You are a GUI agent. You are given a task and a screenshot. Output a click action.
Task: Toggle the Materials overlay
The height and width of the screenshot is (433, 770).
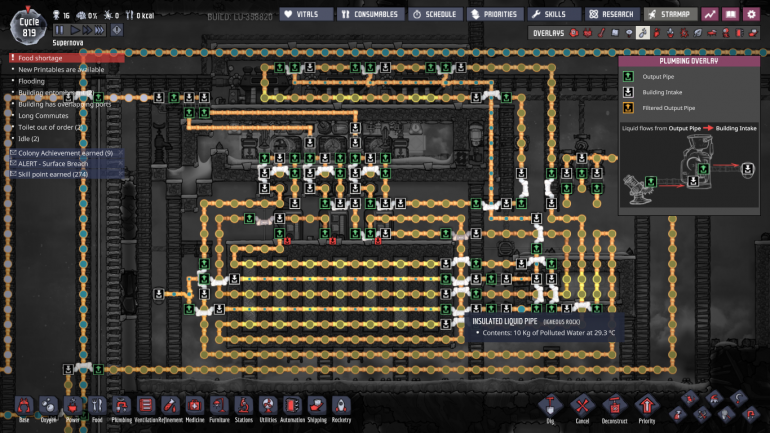615,33
